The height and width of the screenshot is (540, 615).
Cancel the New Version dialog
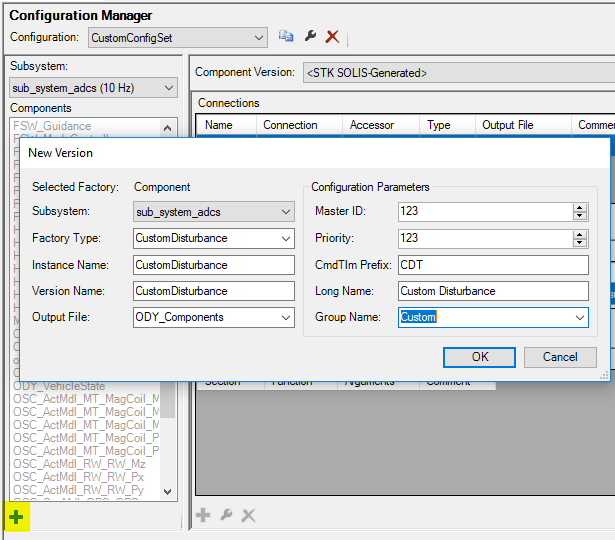pyautogui.click(x=560, y=357)
